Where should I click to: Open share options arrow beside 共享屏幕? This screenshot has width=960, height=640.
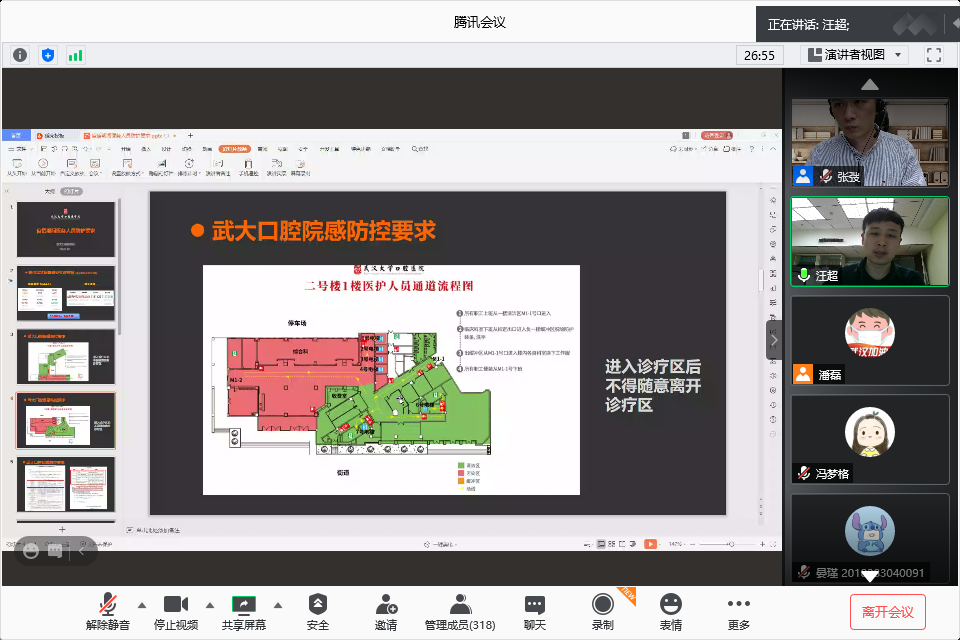pyautogui.click(x=278, y=605)
